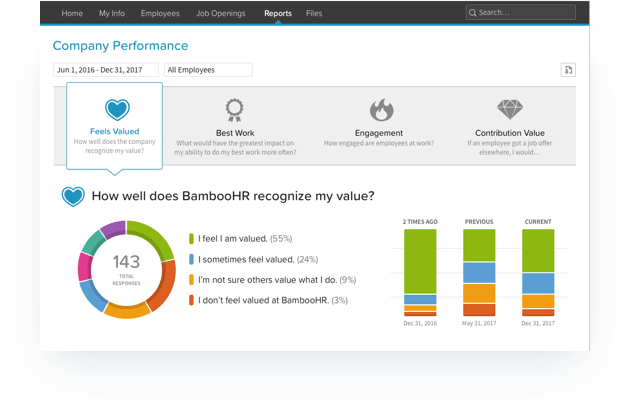Click the Contribution Value diamond icon
Image resolution: width=630 pixels, height=412 pixels.
point(510,110)
